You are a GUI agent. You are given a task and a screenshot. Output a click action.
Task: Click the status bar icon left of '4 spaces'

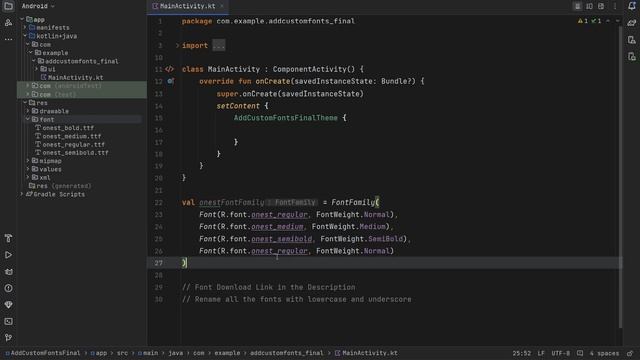580,353
